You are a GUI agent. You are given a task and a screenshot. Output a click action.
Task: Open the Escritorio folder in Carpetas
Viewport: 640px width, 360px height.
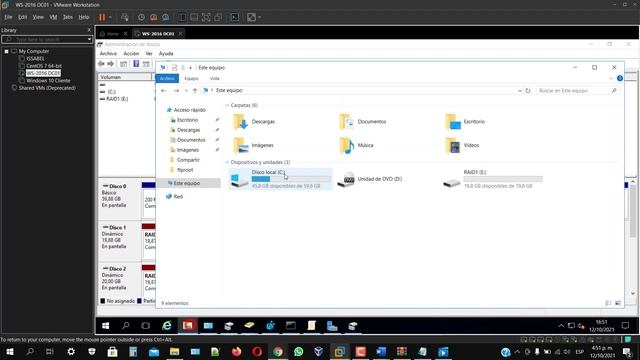[465, 122]
